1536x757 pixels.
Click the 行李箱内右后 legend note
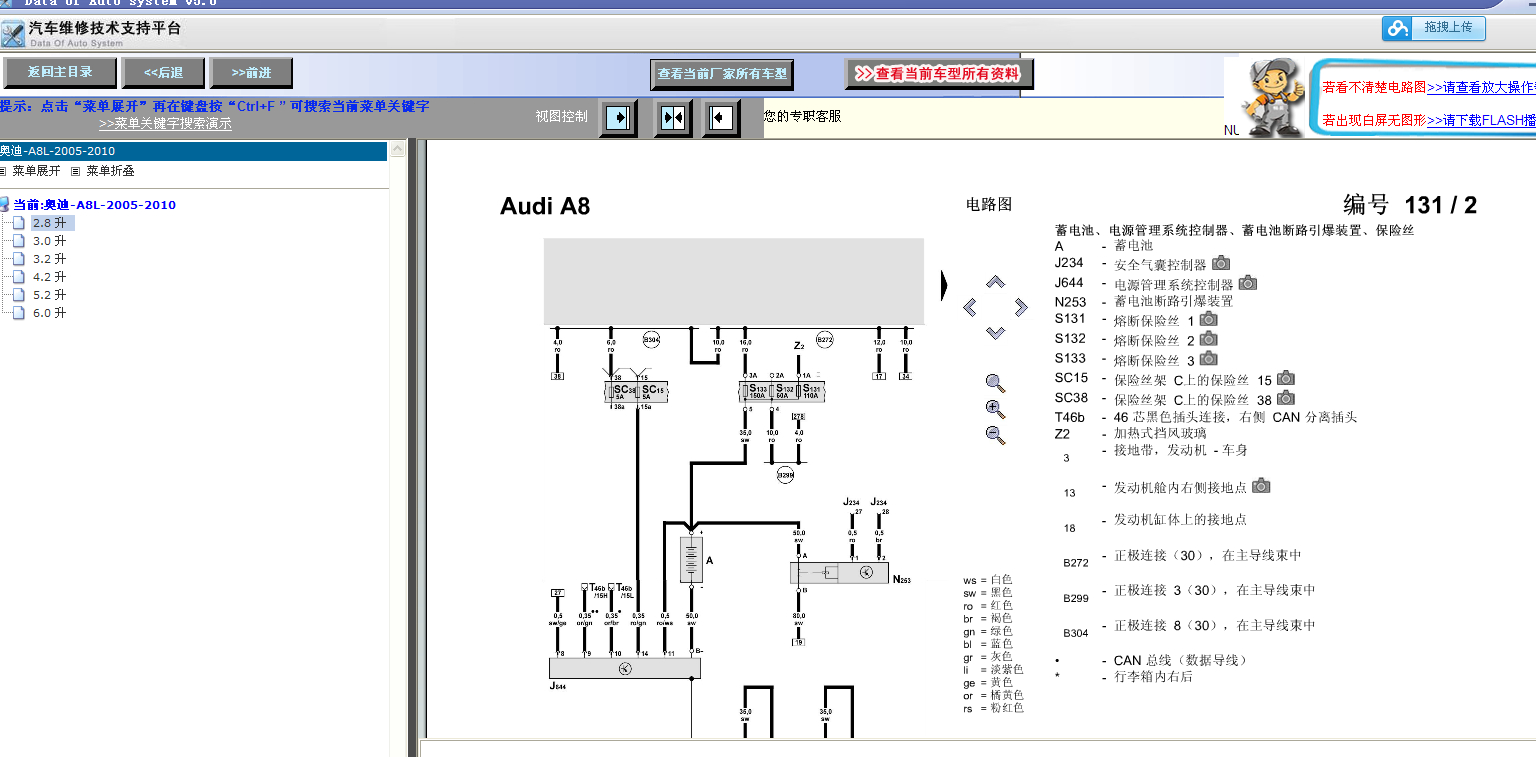(x=1153, y=677)
